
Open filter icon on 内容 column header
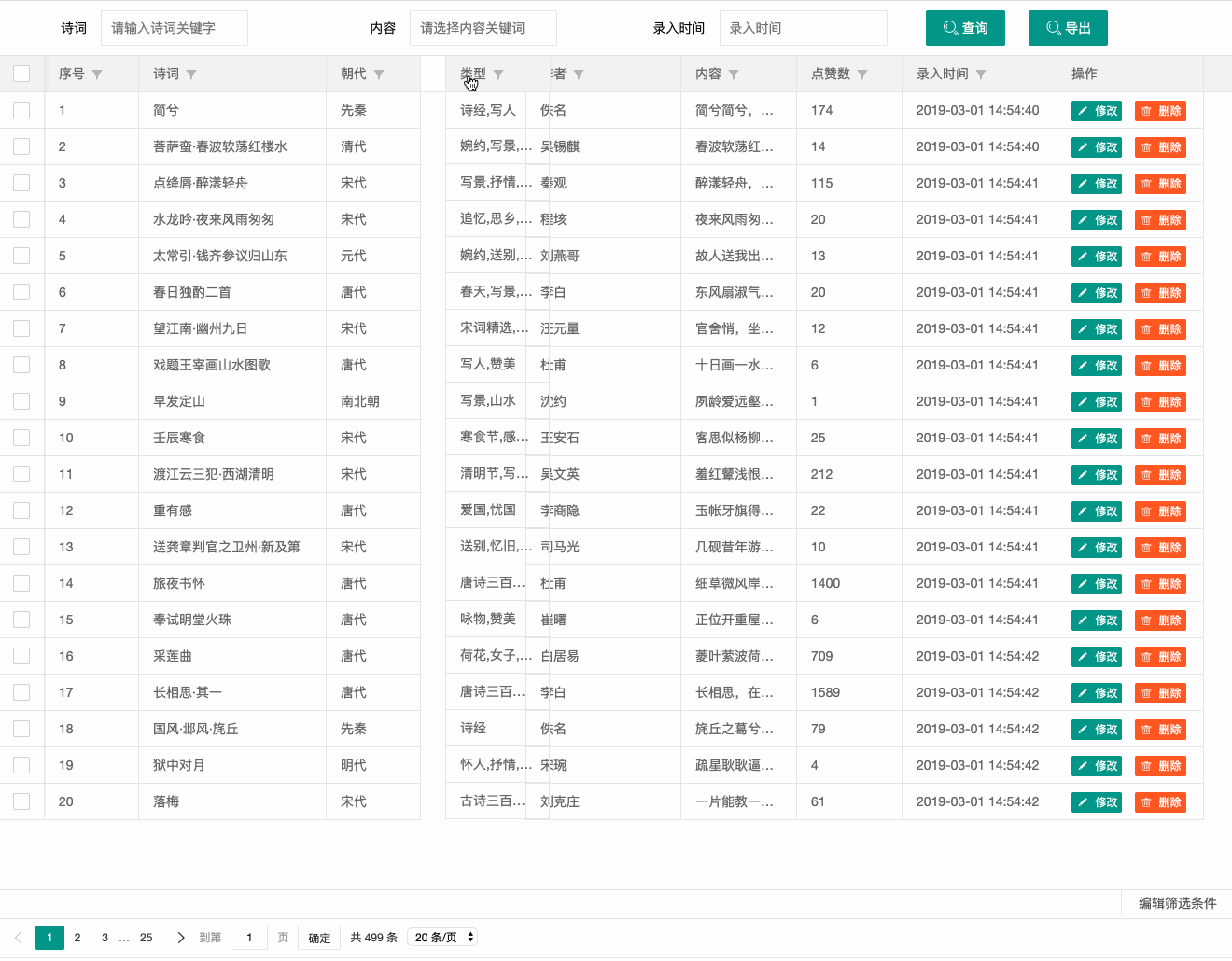click(734, 75)
